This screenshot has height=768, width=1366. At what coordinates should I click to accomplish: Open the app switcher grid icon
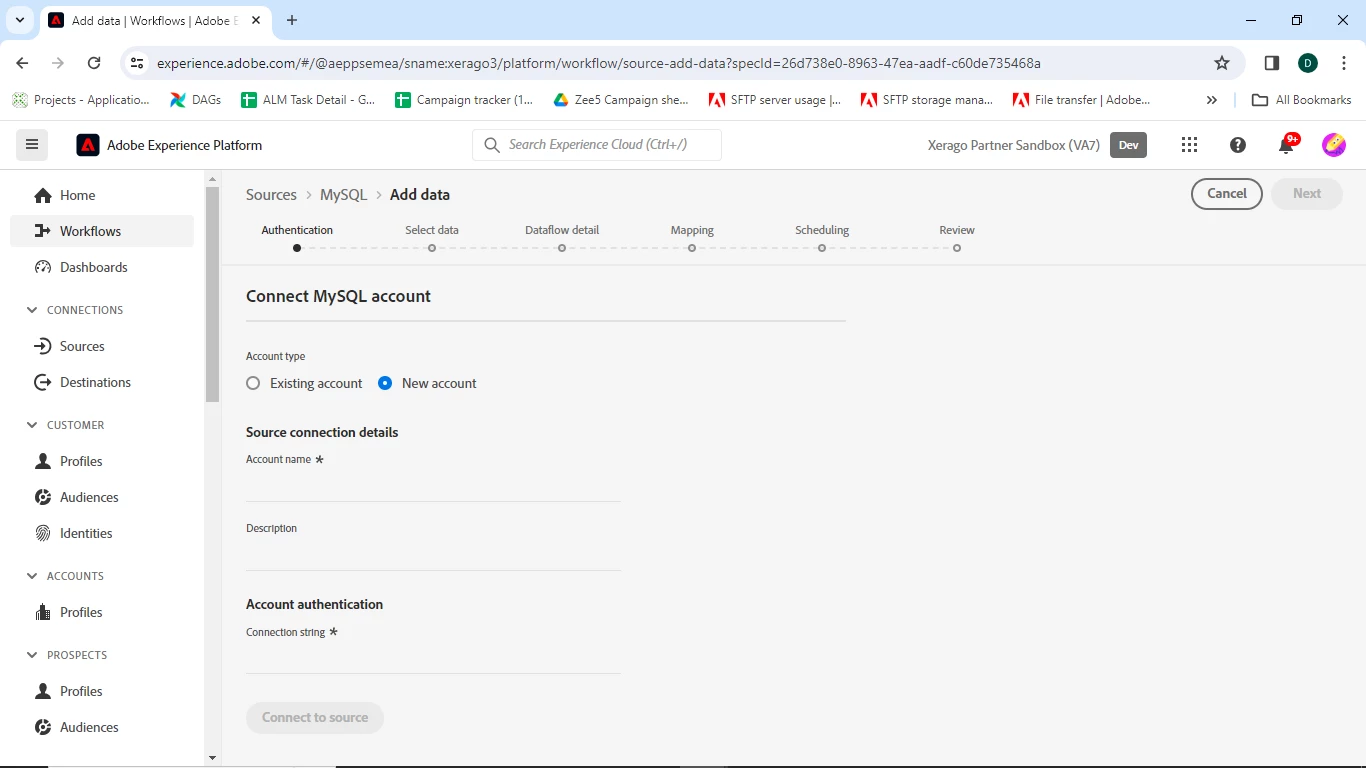coord(1189,145)
